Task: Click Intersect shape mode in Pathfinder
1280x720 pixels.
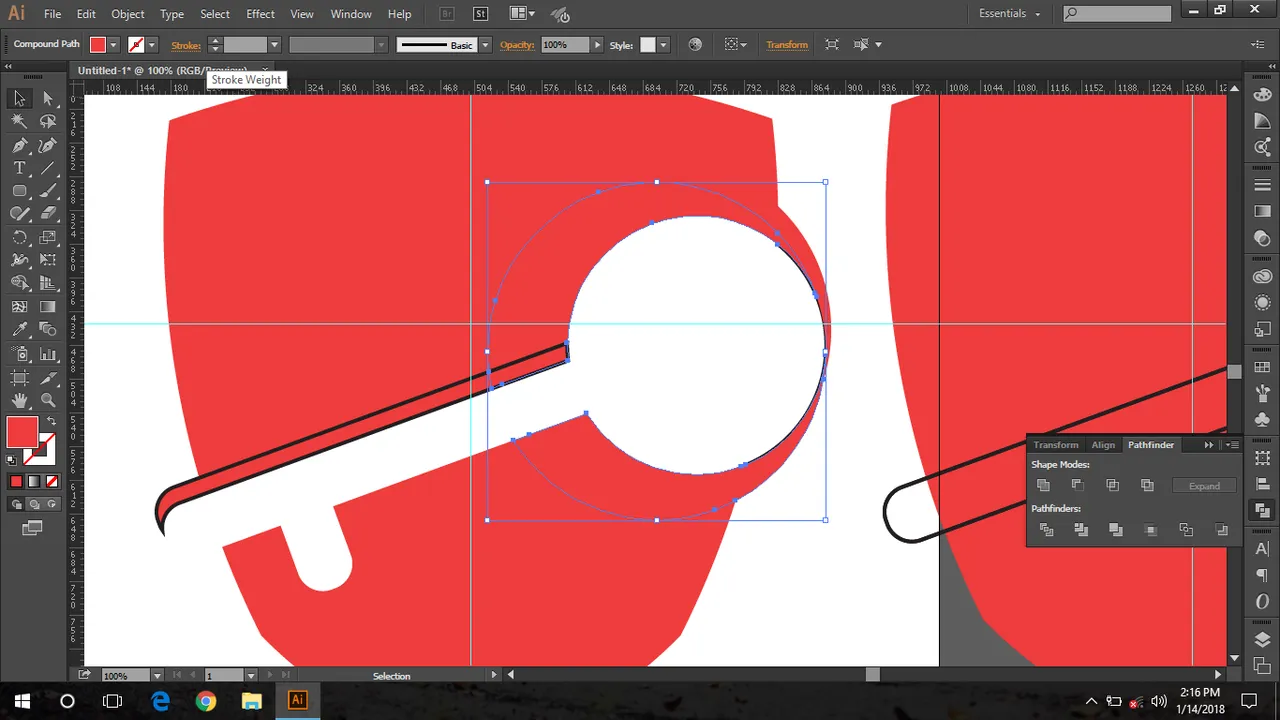Action: point(1113,485)
